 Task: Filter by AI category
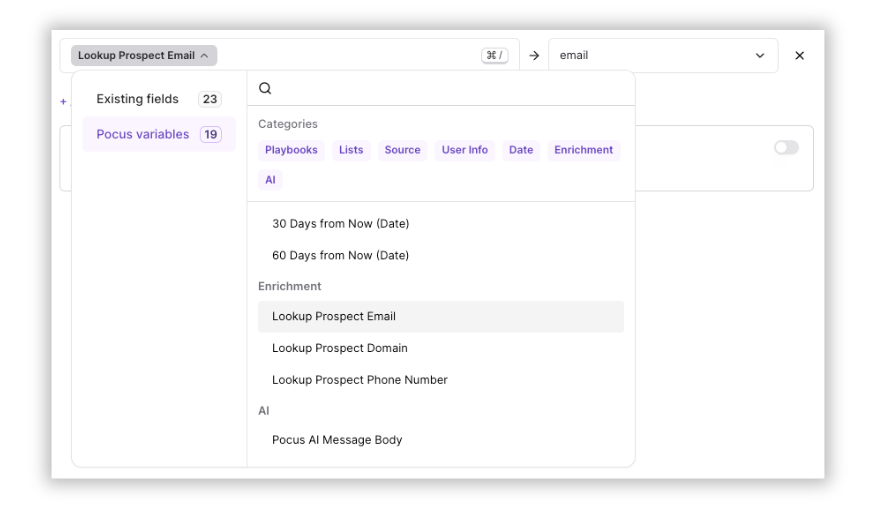270,180
